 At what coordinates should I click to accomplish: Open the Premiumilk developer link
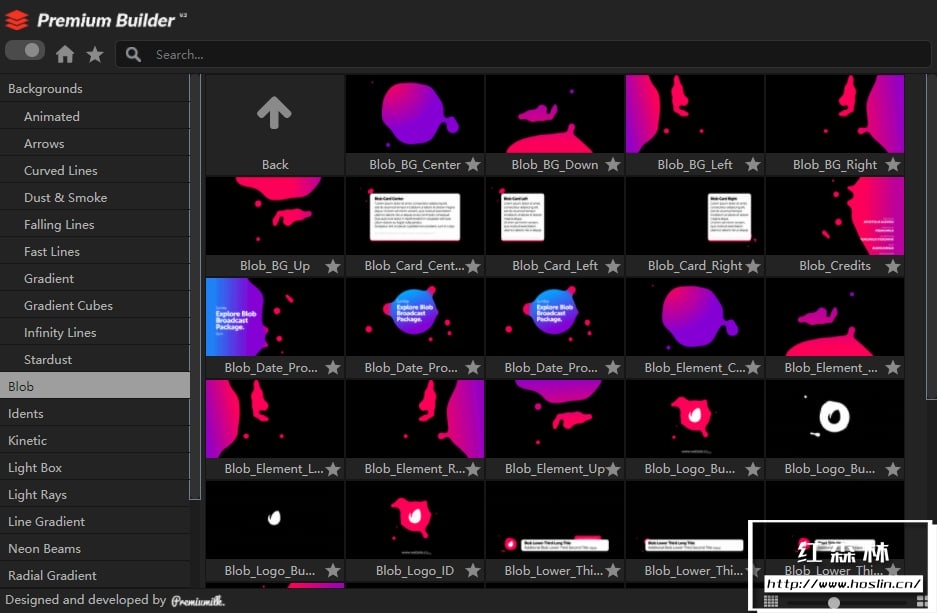[197, 601]
